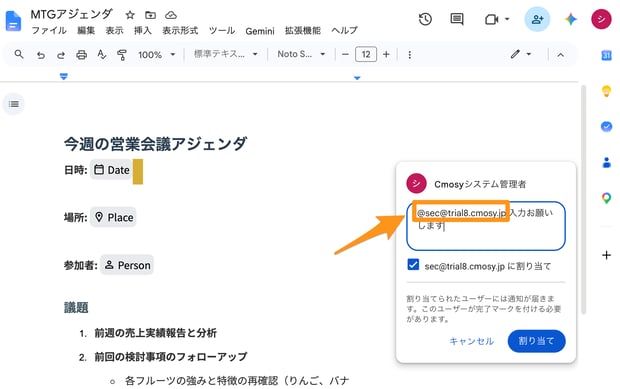This screenshot has height=389, width=620.
Task: Open Contacts side panel
Action: tap(606, 162)
